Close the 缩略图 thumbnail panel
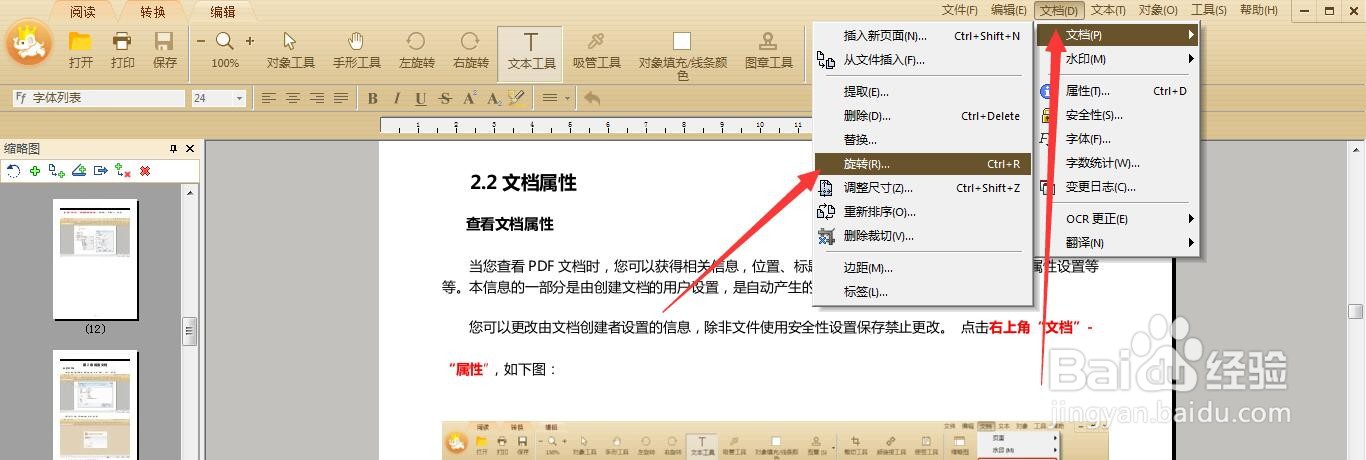The image size is (1366, 460). [x=190, y=148]
